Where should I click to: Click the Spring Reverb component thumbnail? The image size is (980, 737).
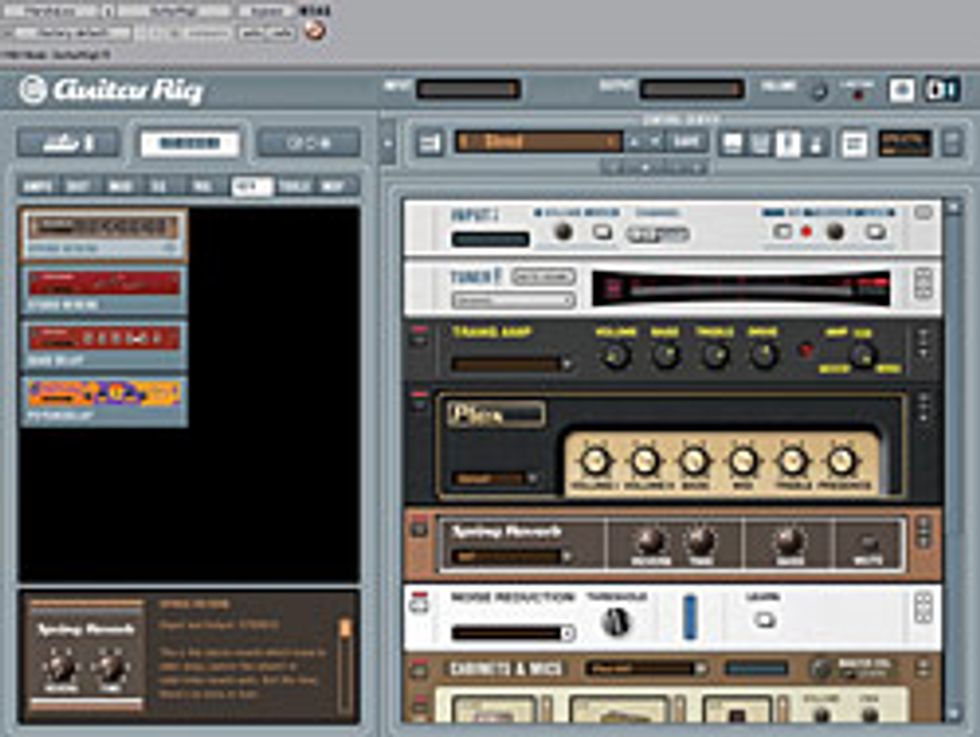104,234
